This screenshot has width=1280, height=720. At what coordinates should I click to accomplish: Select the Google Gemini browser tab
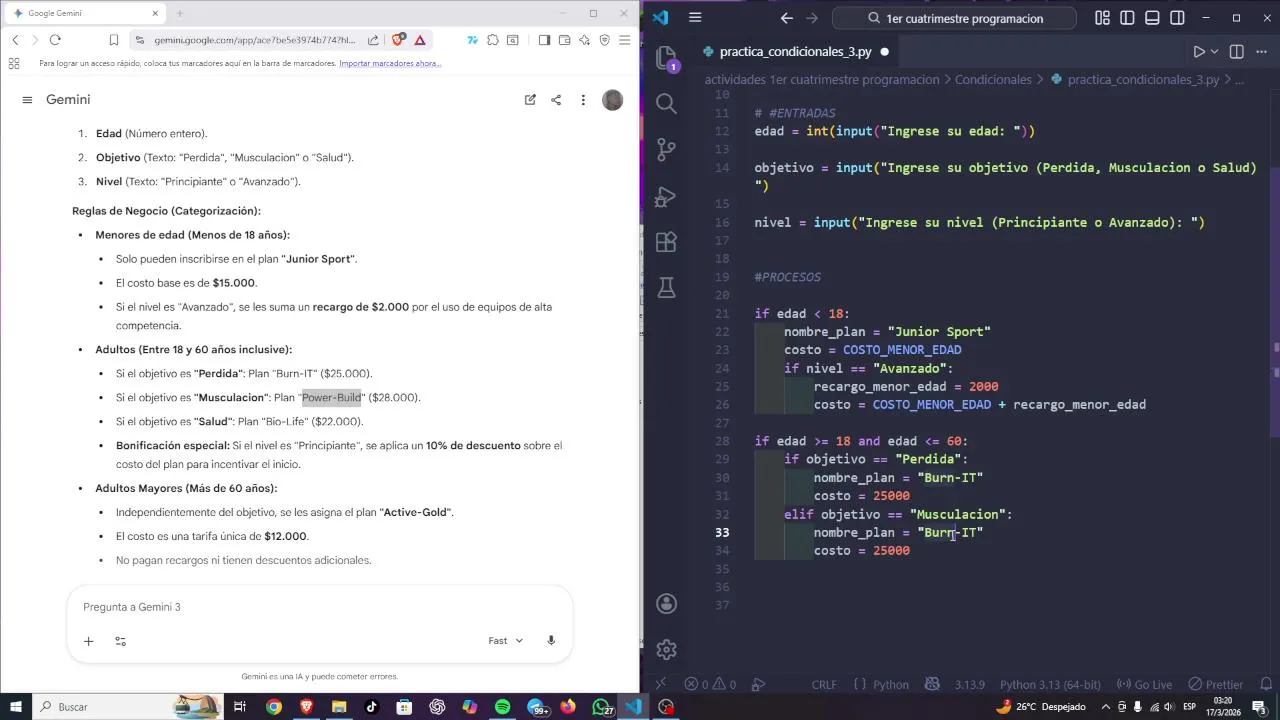click(83, 13)
